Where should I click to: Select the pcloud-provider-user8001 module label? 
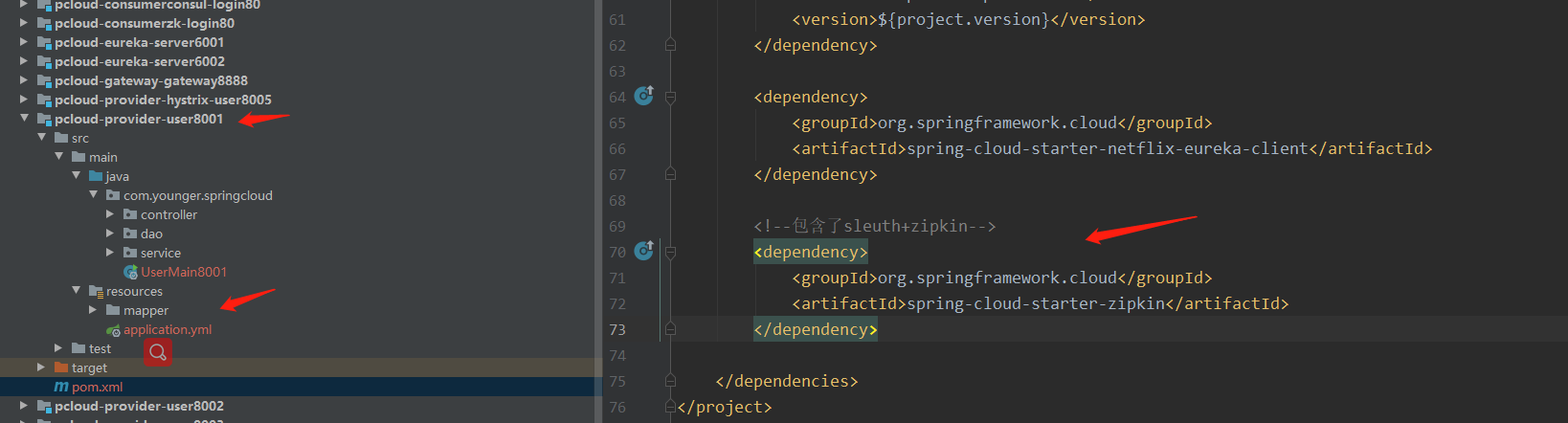[139, 119]
